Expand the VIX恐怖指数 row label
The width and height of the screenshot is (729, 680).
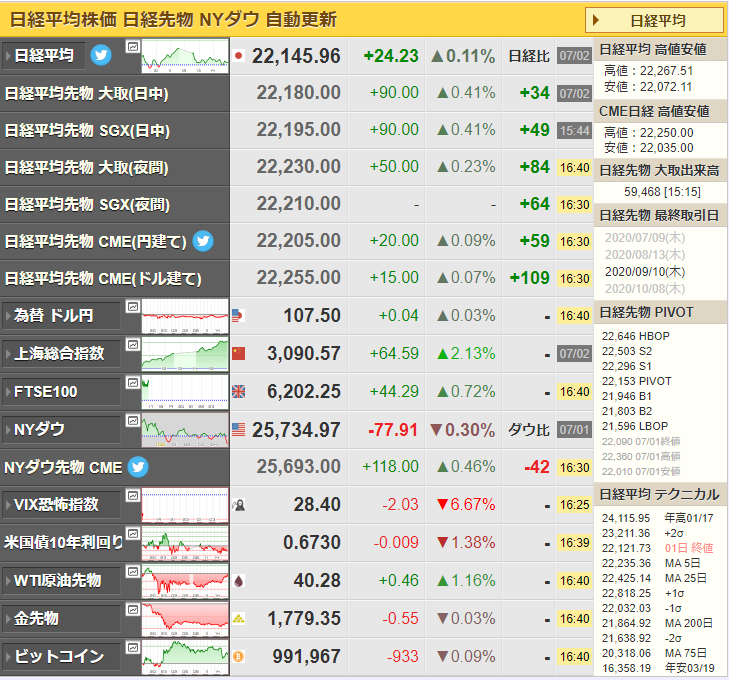[x=61, y=505]
